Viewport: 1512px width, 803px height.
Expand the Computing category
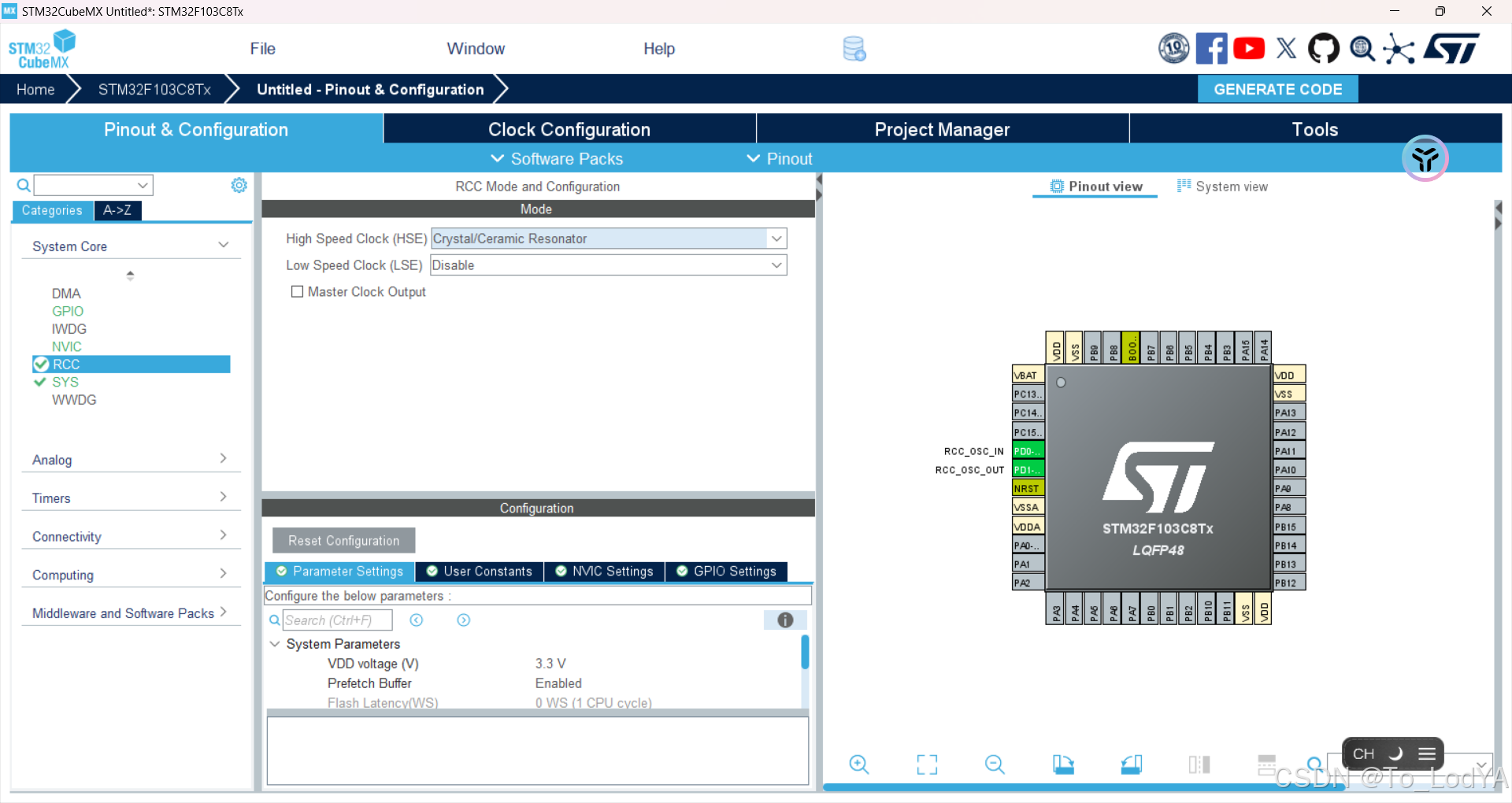click(224, 574)
